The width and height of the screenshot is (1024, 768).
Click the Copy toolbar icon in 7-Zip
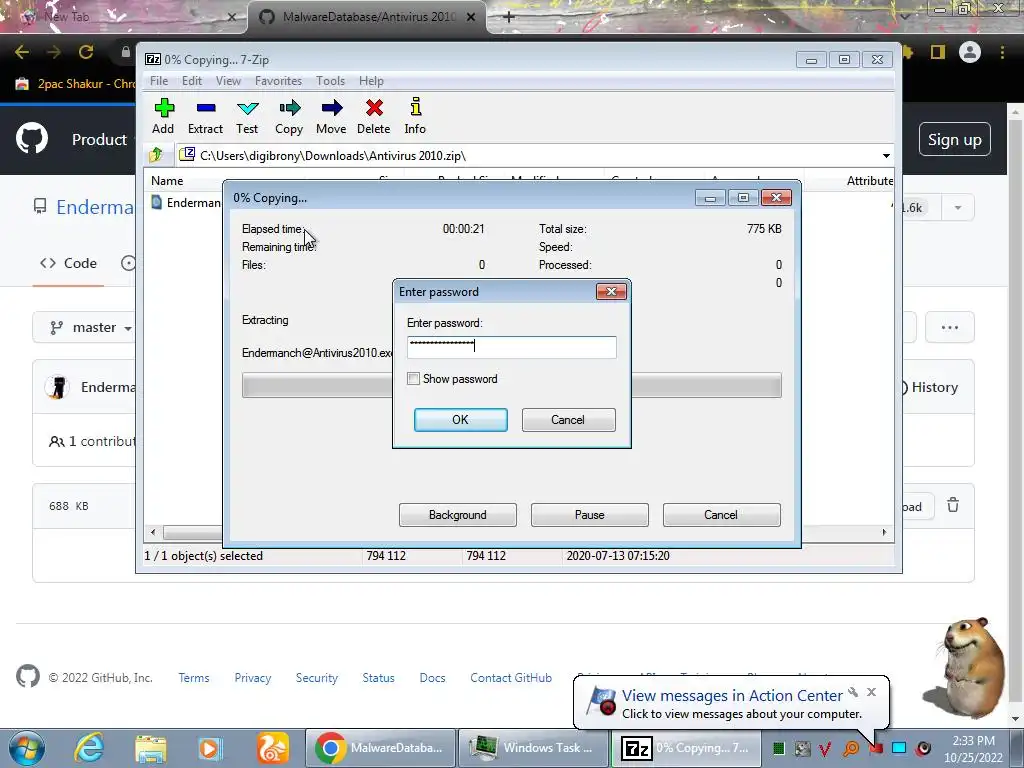pyautogui.click(x=289, y=116)
